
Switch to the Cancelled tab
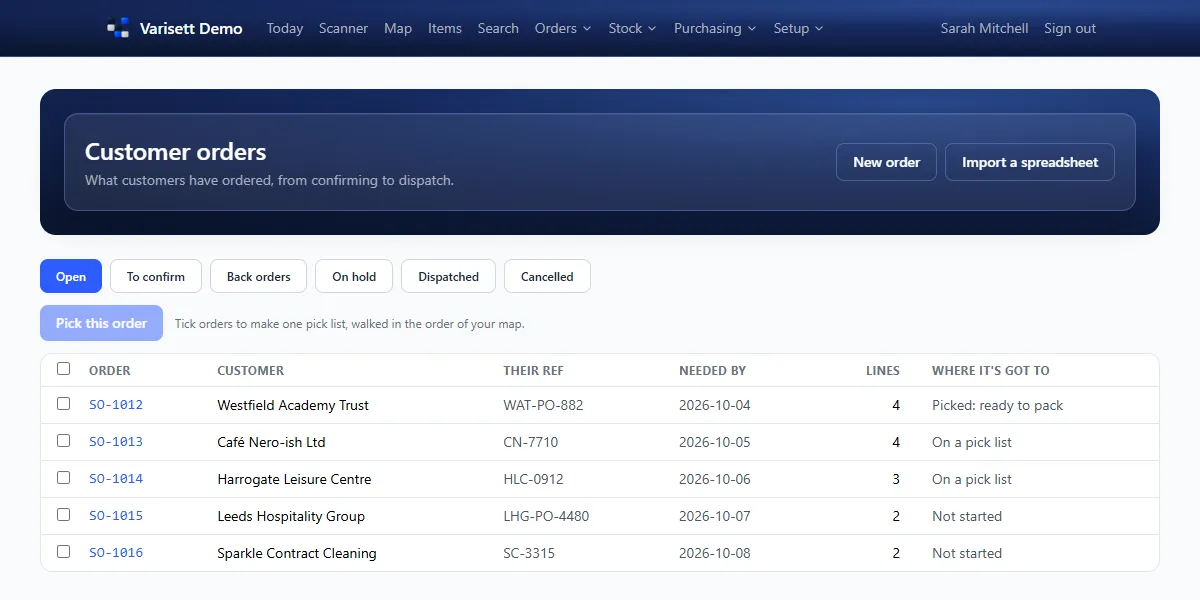547,276
